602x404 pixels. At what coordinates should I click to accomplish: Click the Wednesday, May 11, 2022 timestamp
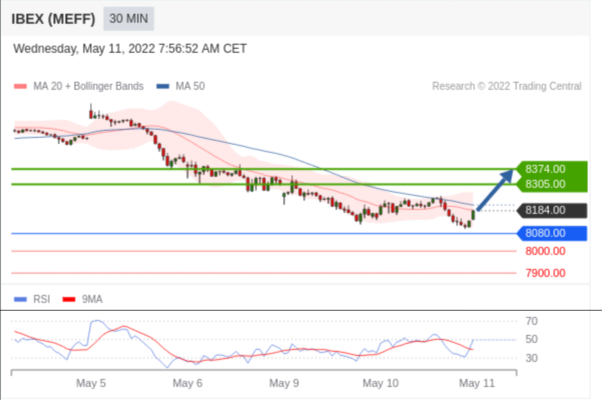coord(130,49)
